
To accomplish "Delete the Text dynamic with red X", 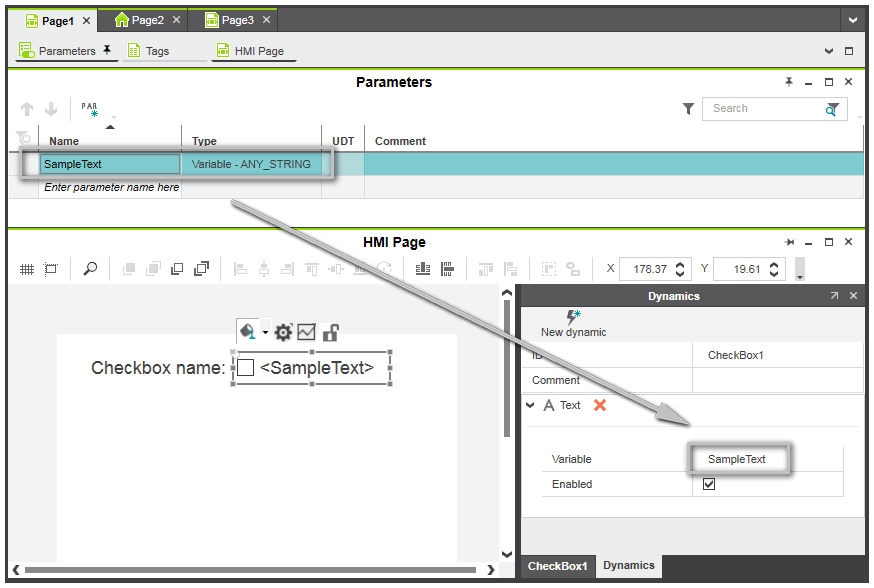I will pos(600,405).
